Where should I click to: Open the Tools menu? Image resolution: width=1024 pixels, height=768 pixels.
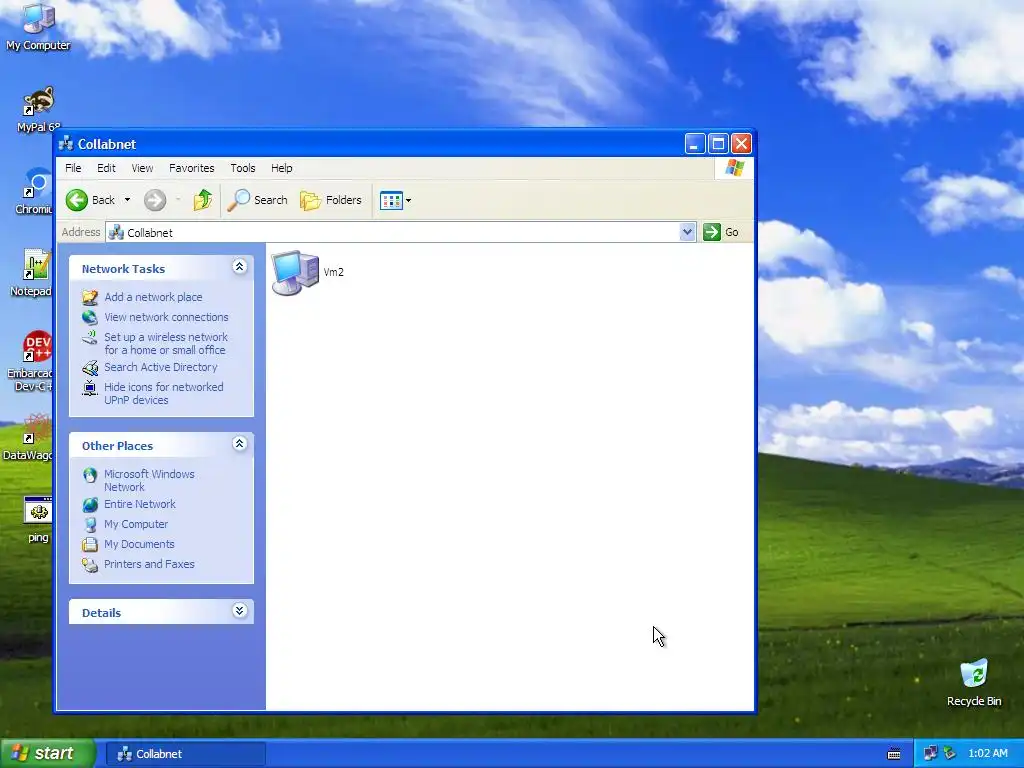point(243,168)
